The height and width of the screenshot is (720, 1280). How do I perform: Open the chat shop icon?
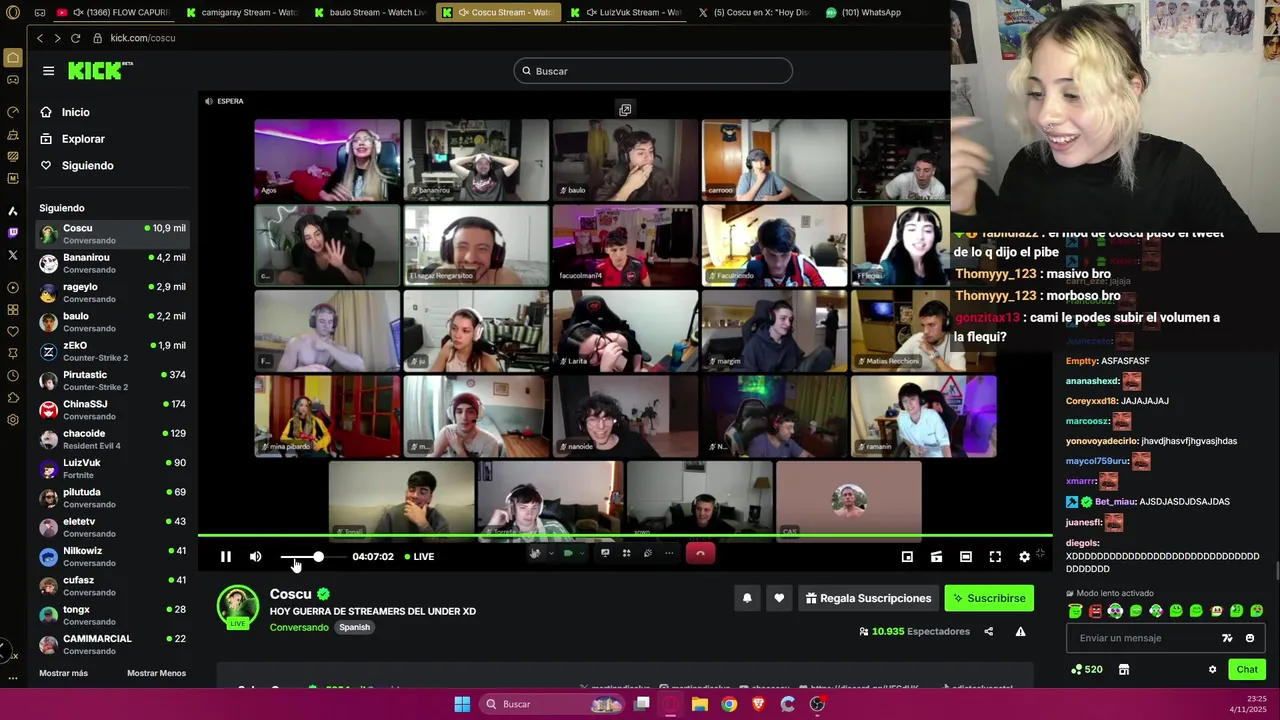pyautogui.click(x=1123, y=669)
